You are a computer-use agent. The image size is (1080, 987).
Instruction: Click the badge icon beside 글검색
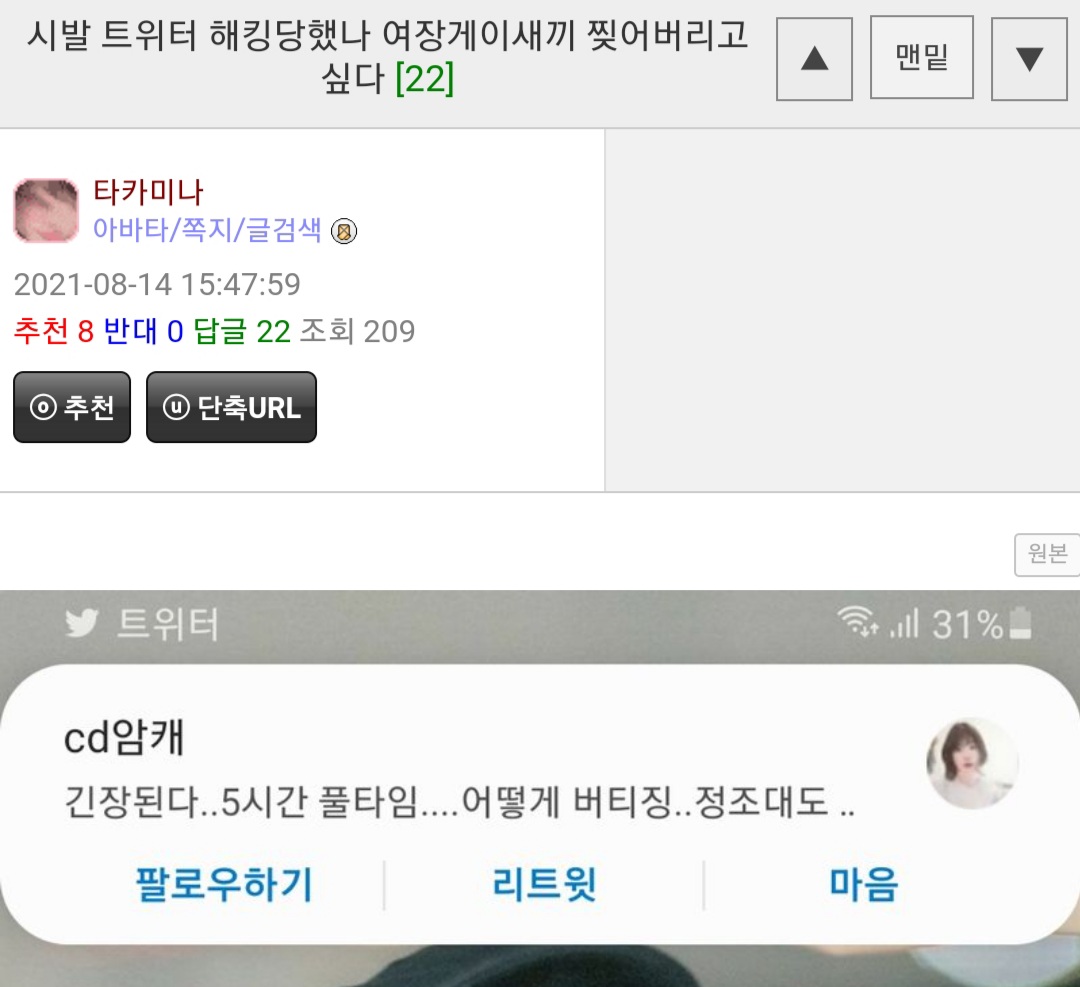(344, 231)
